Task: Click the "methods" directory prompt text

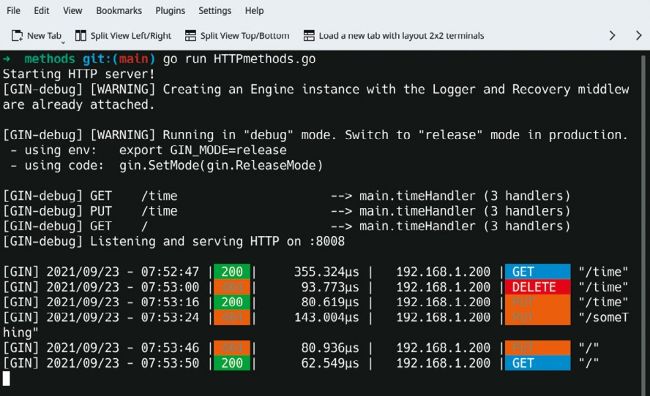Action: [50, 59]
